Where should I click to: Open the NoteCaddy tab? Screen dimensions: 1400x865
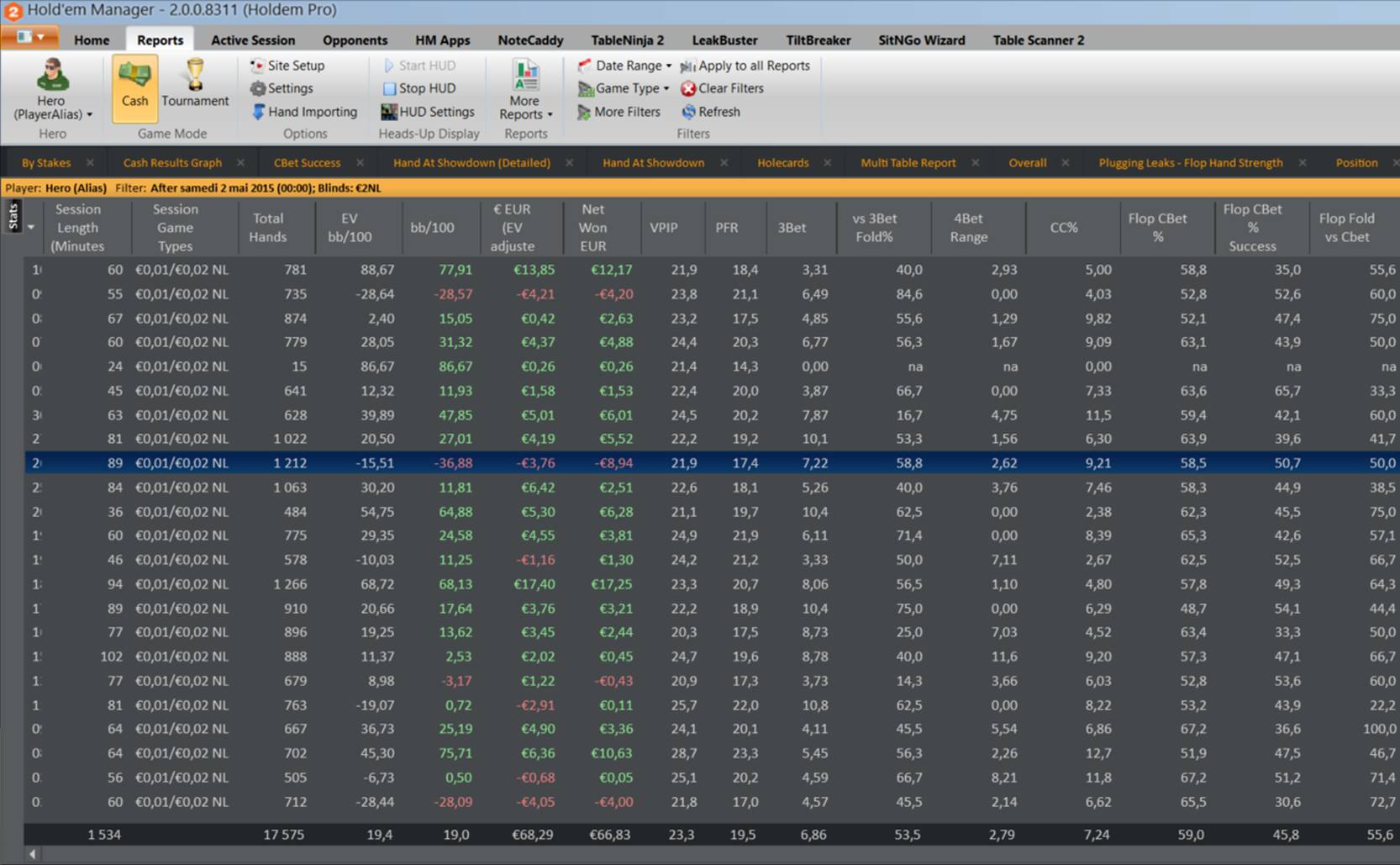(x=530, y=40)
